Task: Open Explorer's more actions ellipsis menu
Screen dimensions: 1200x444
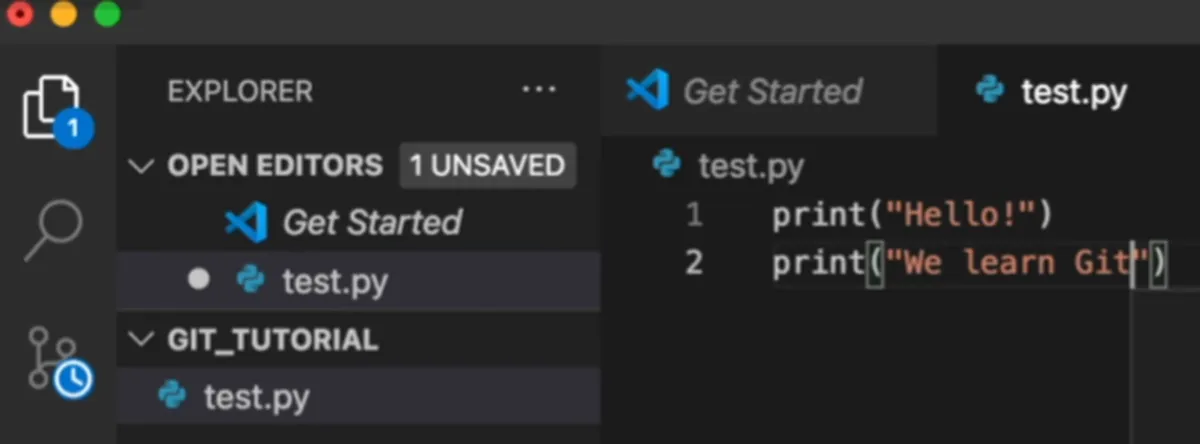Action: (x=539, y=90)
